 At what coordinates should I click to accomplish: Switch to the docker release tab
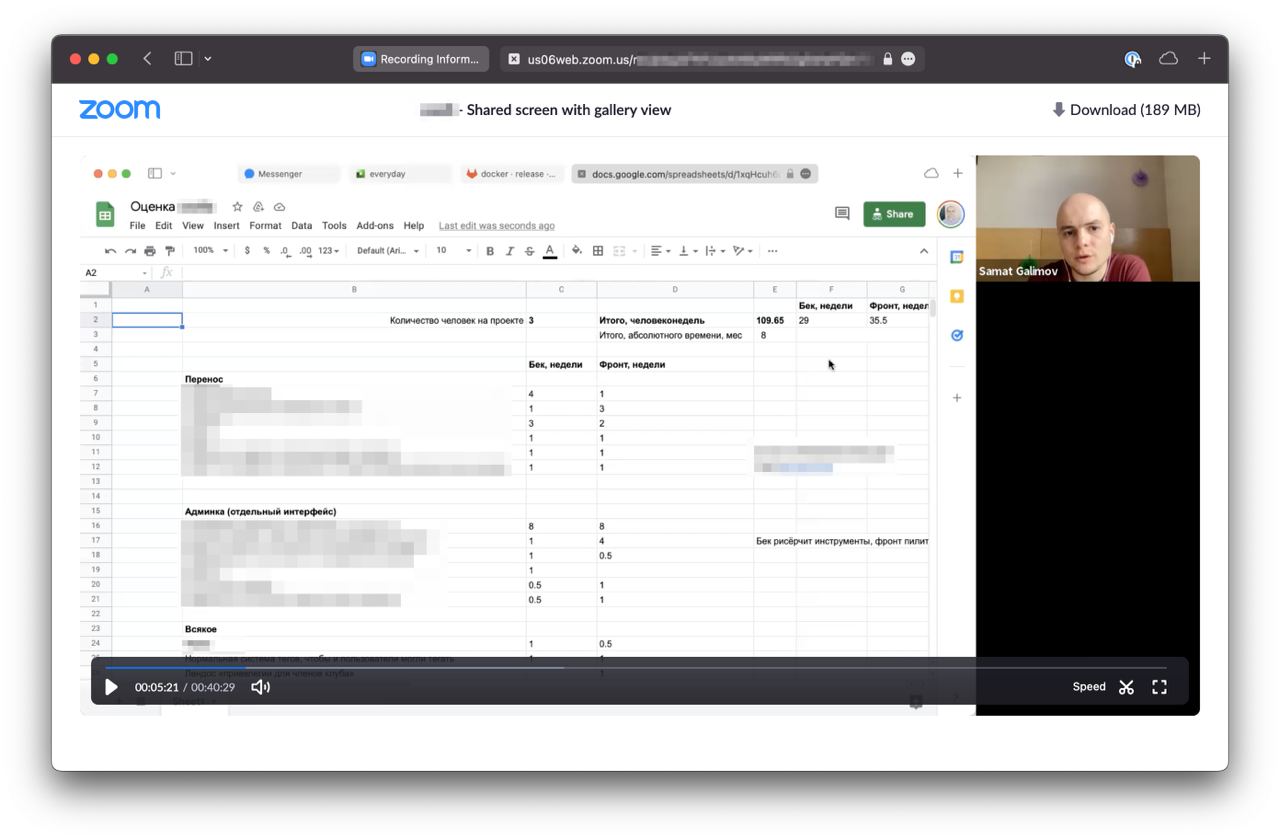pyautogui.click(x=511, y=174)
